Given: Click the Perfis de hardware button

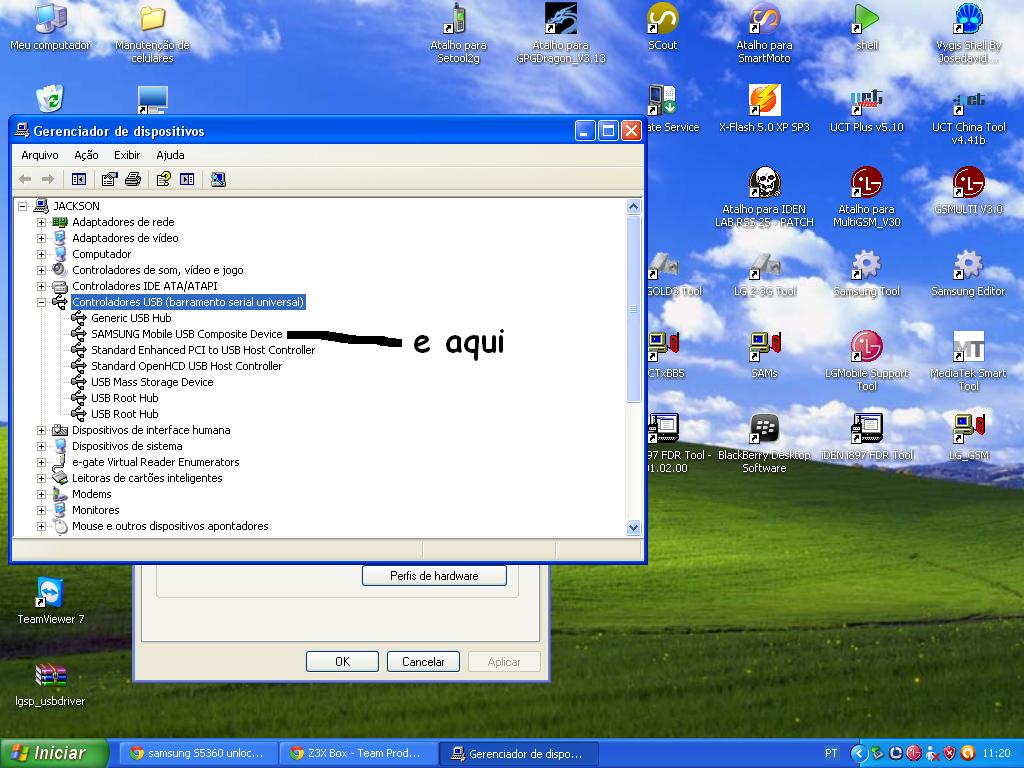Looking at the screenshot, I should click(x=434, y=575).
